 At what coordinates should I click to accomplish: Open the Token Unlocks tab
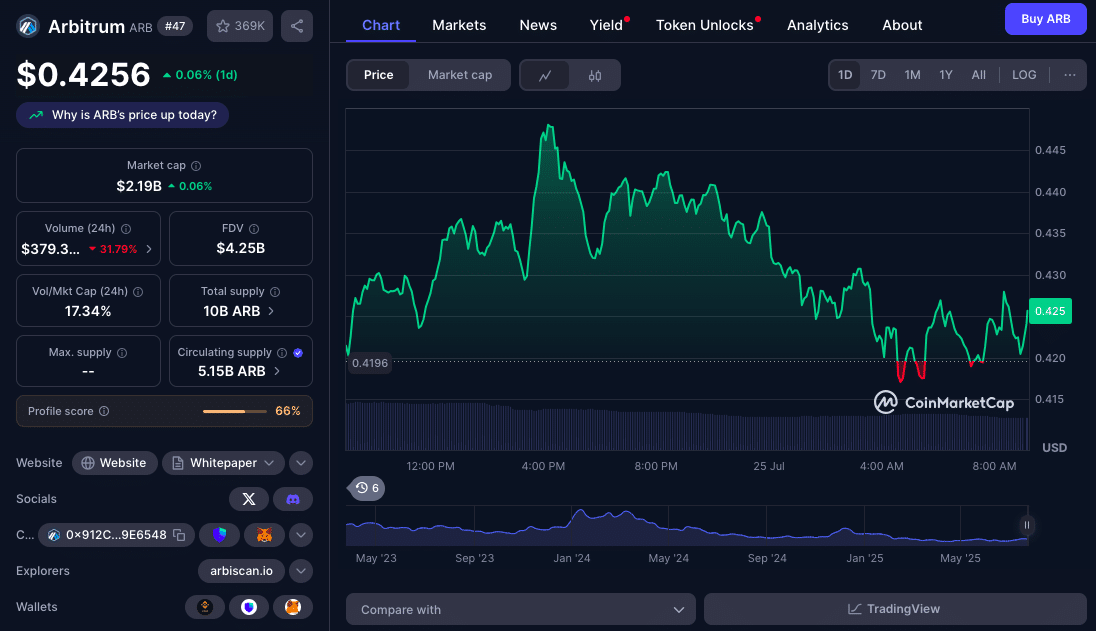pos(705,25)
